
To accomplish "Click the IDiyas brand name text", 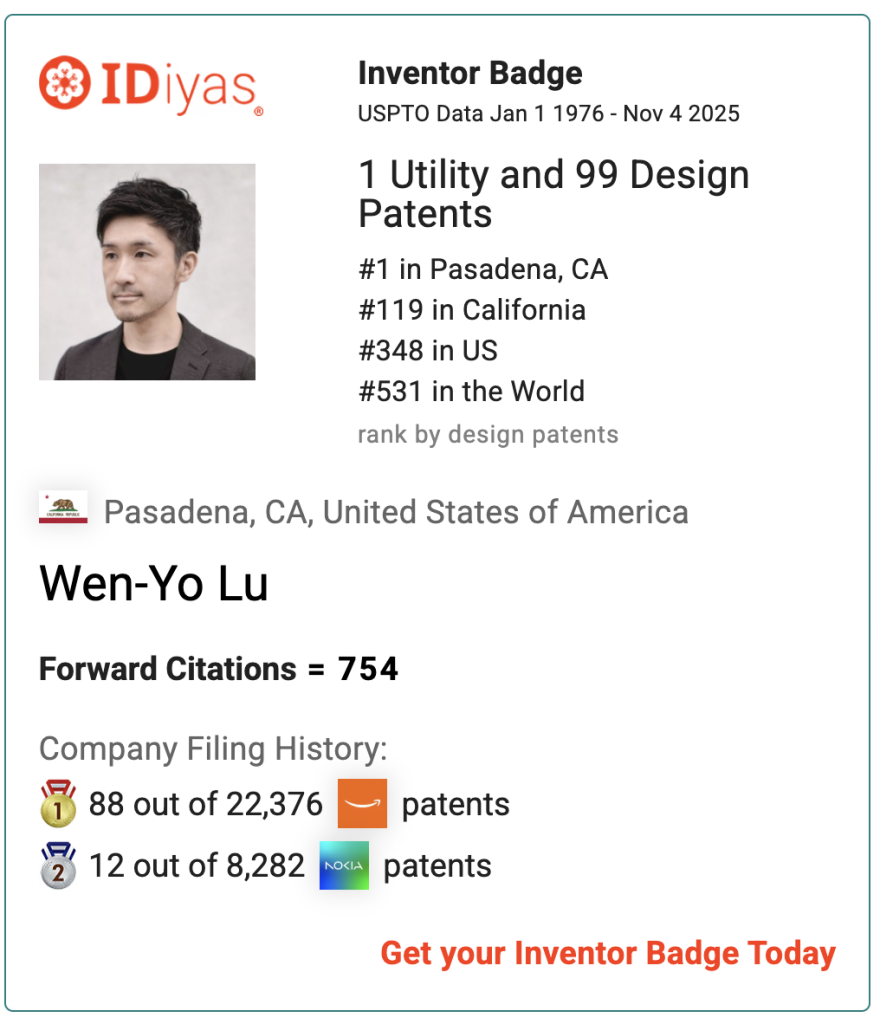I will click(178, 85).
